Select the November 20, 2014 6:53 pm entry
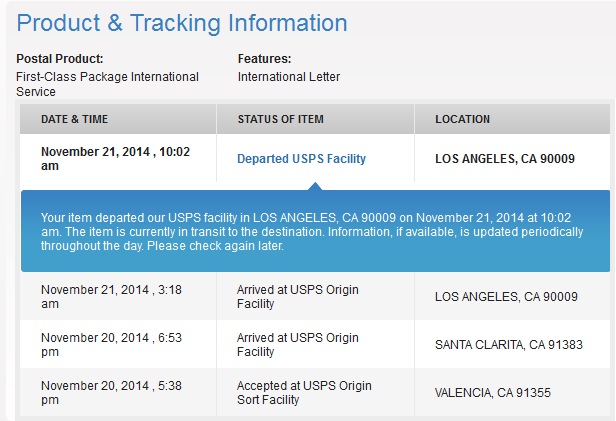The height and width of the screenshot is (421, 616). click(x=111, y=344)
